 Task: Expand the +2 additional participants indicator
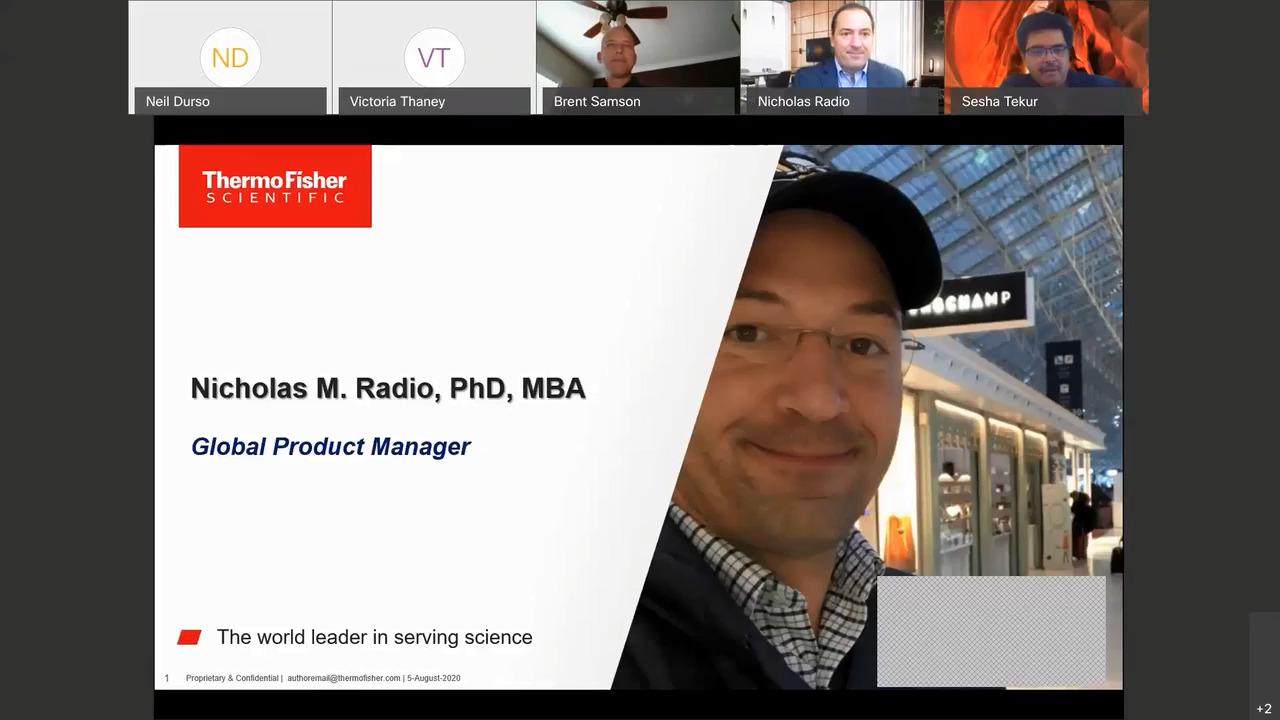1264,708
